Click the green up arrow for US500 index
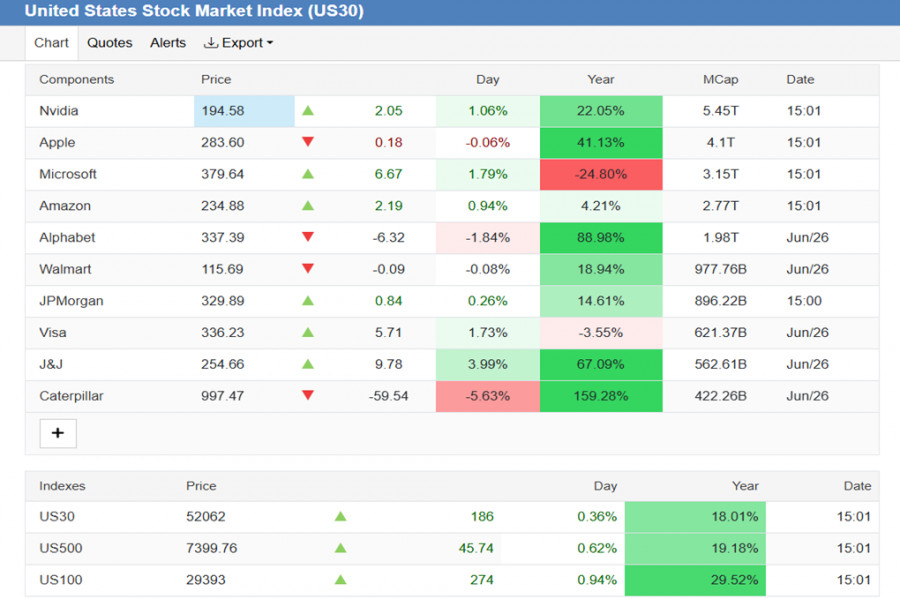The image size is (900, 599). [340, 548]
